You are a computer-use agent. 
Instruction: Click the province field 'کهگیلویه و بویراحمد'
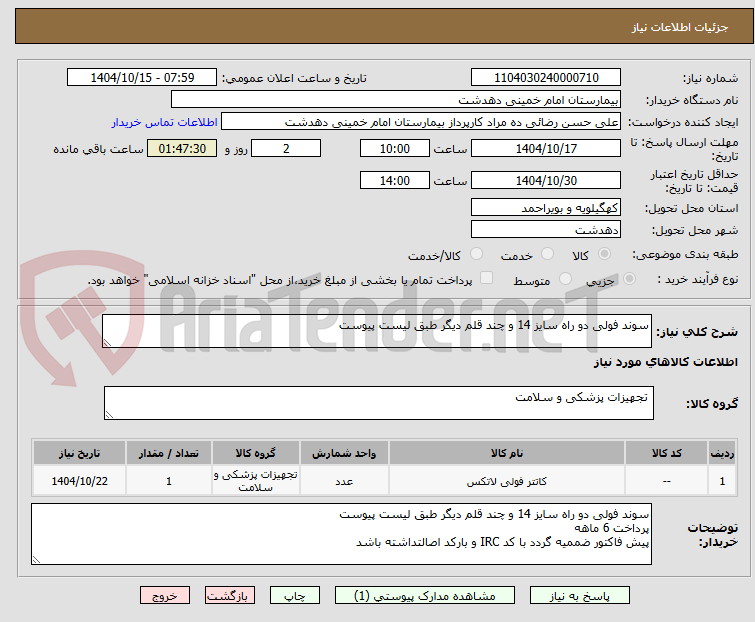pyautogui.click(x=546, y=207)
